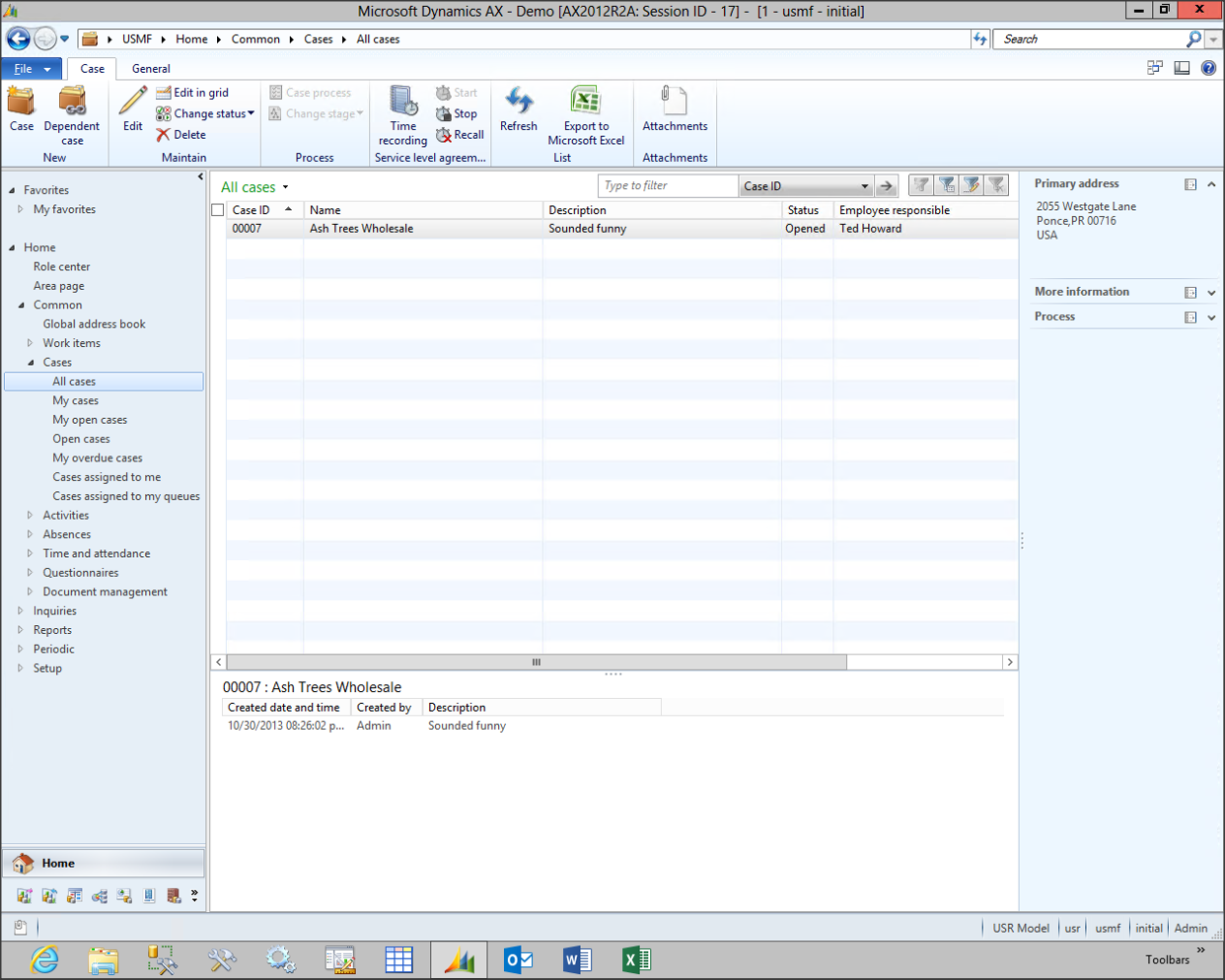Click the Refresh list icon

point(518,103)
